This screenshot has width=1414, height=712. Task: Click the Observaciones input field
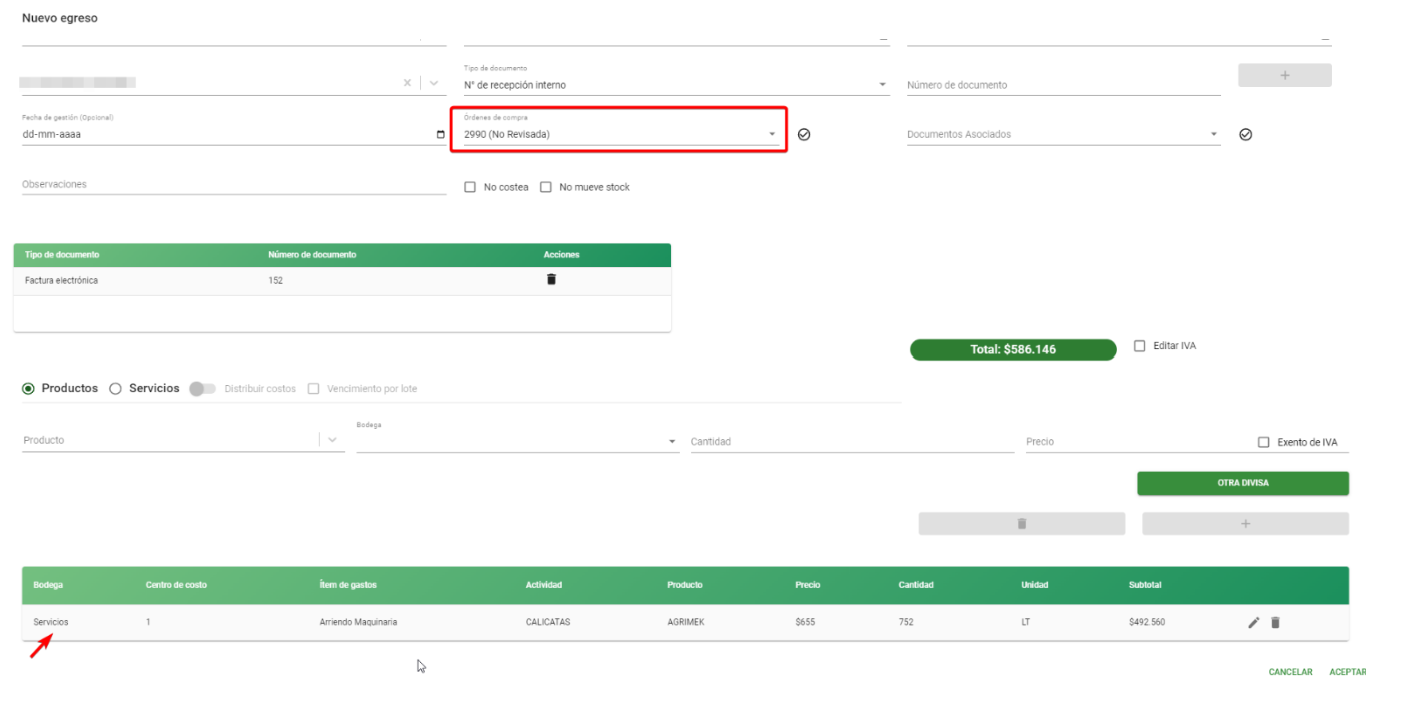point(234,185)
